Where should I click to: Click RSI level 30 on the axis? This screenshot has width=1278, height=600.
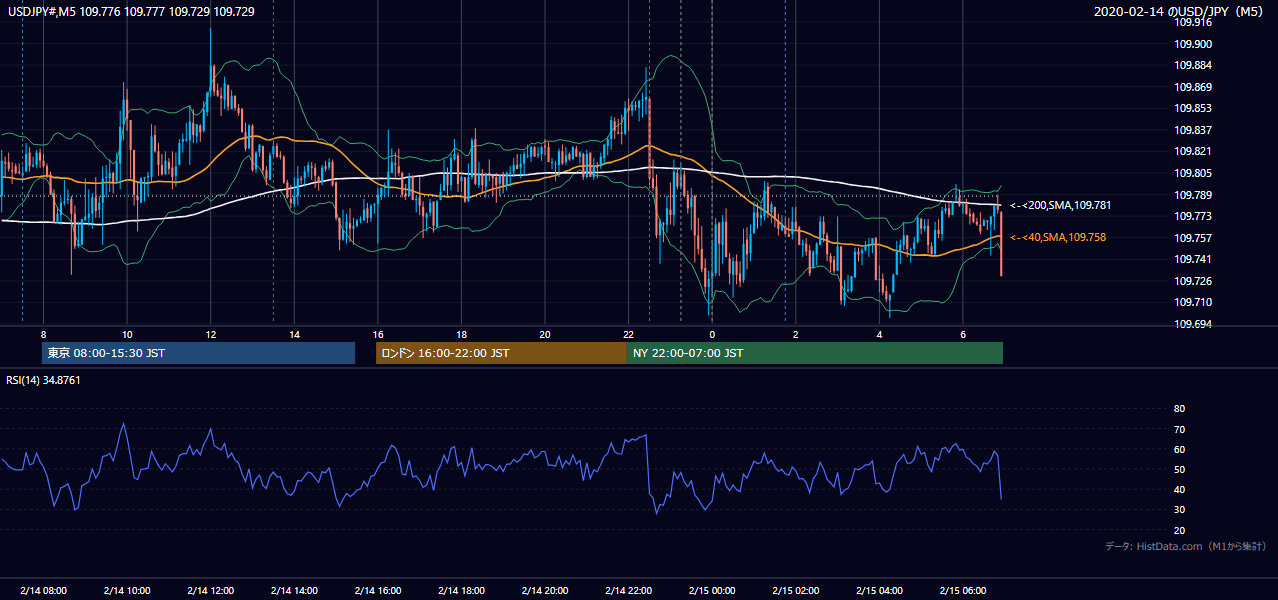(x=1179, y=510)
